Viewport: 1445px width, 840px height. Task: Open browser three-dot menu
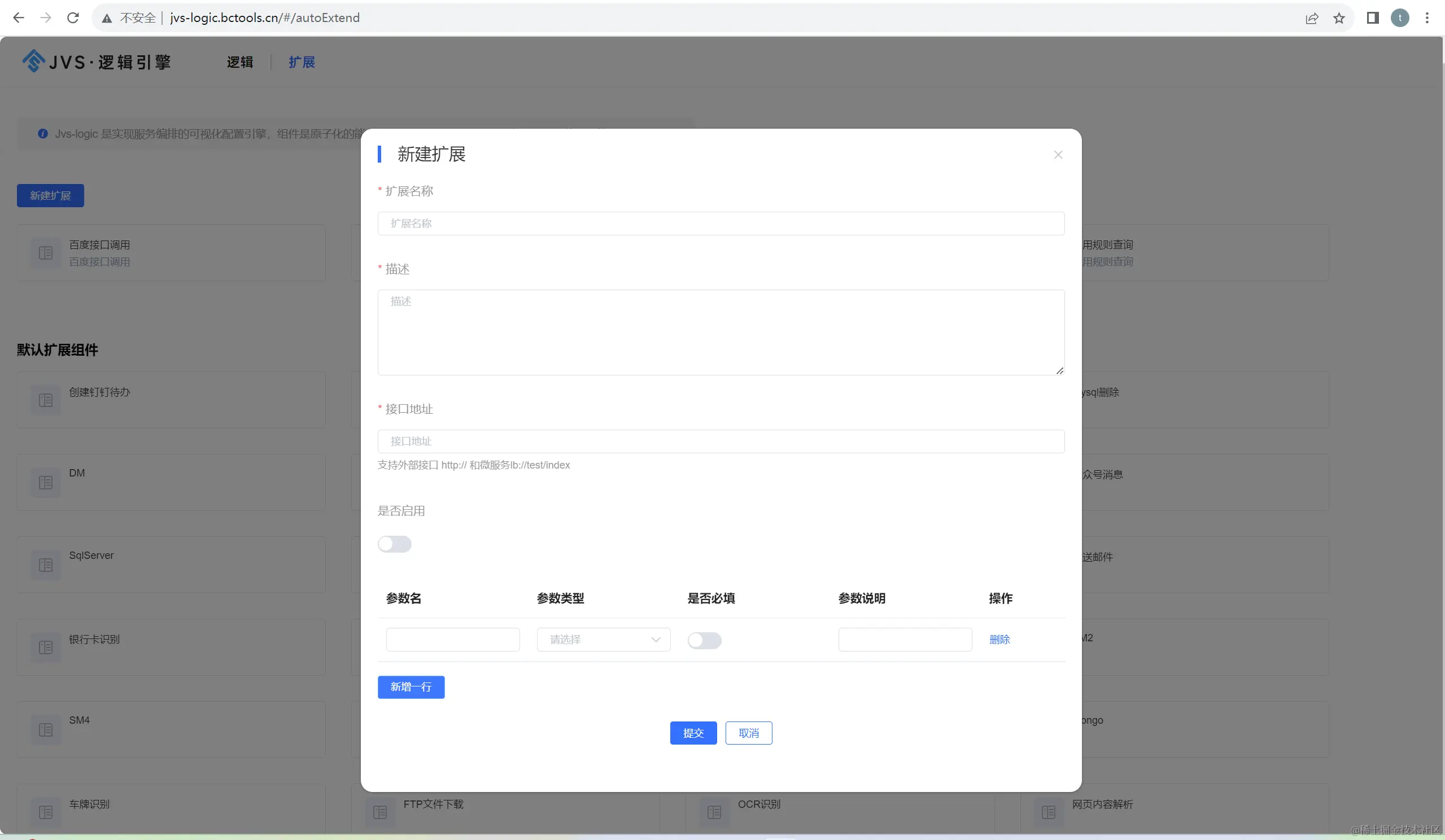[1427, 19]
